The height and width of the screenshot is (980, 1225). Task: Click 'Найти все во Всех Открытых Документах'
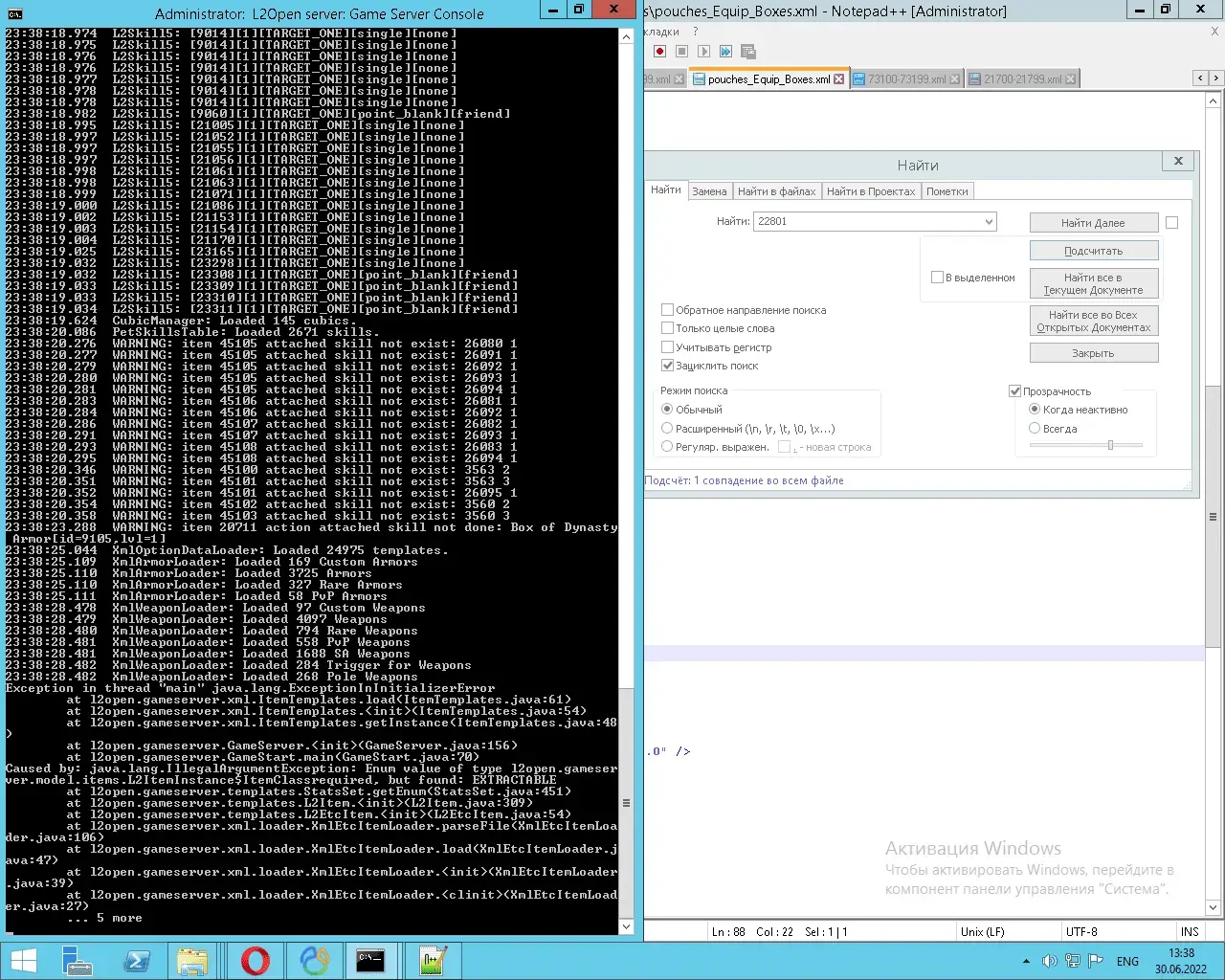coord(1094,321)
